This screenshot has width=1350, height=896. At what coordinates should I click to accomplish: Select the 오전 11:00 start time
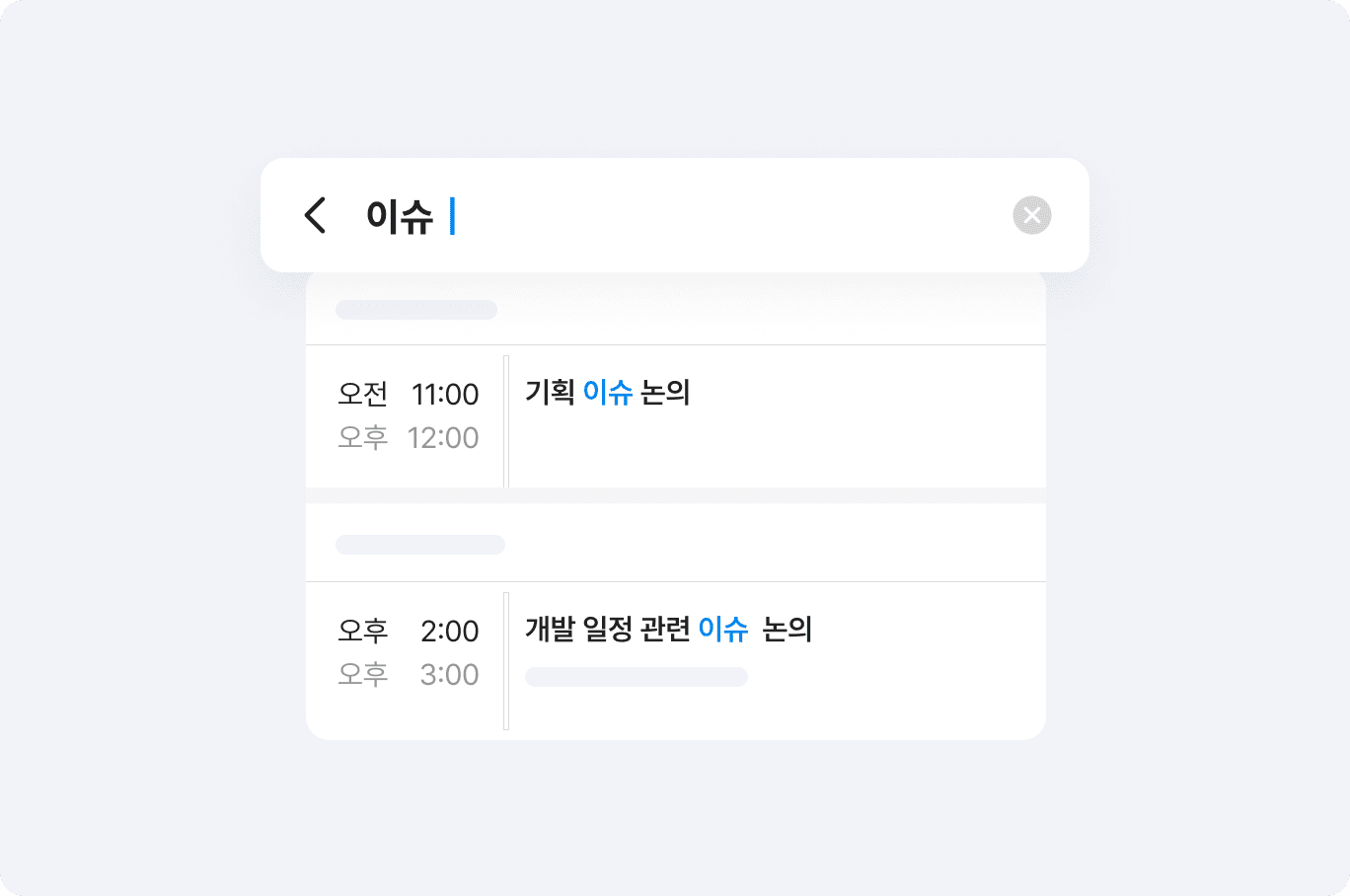tap(409, 394)
